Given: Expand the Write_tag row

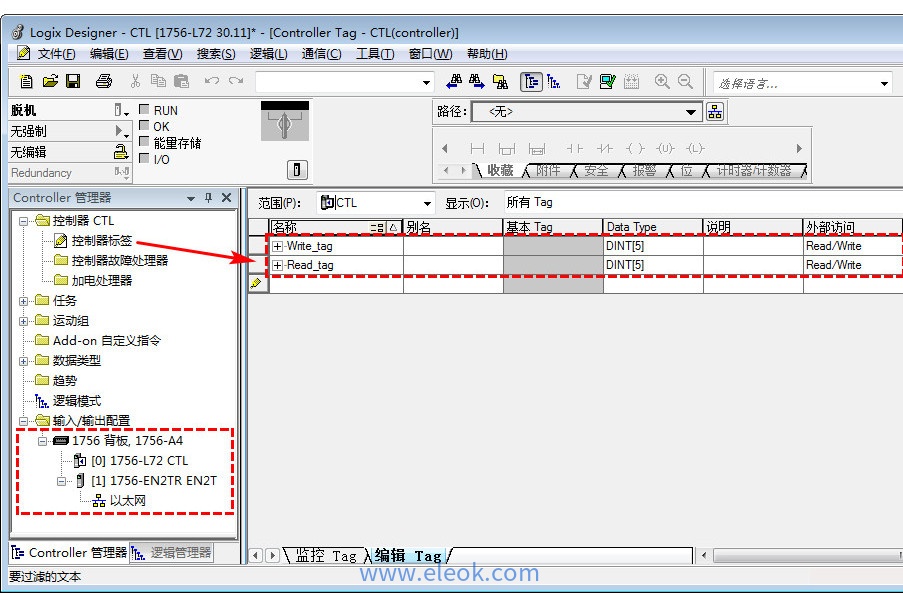Looking at the screenshot, I should [x=278, y=246].
